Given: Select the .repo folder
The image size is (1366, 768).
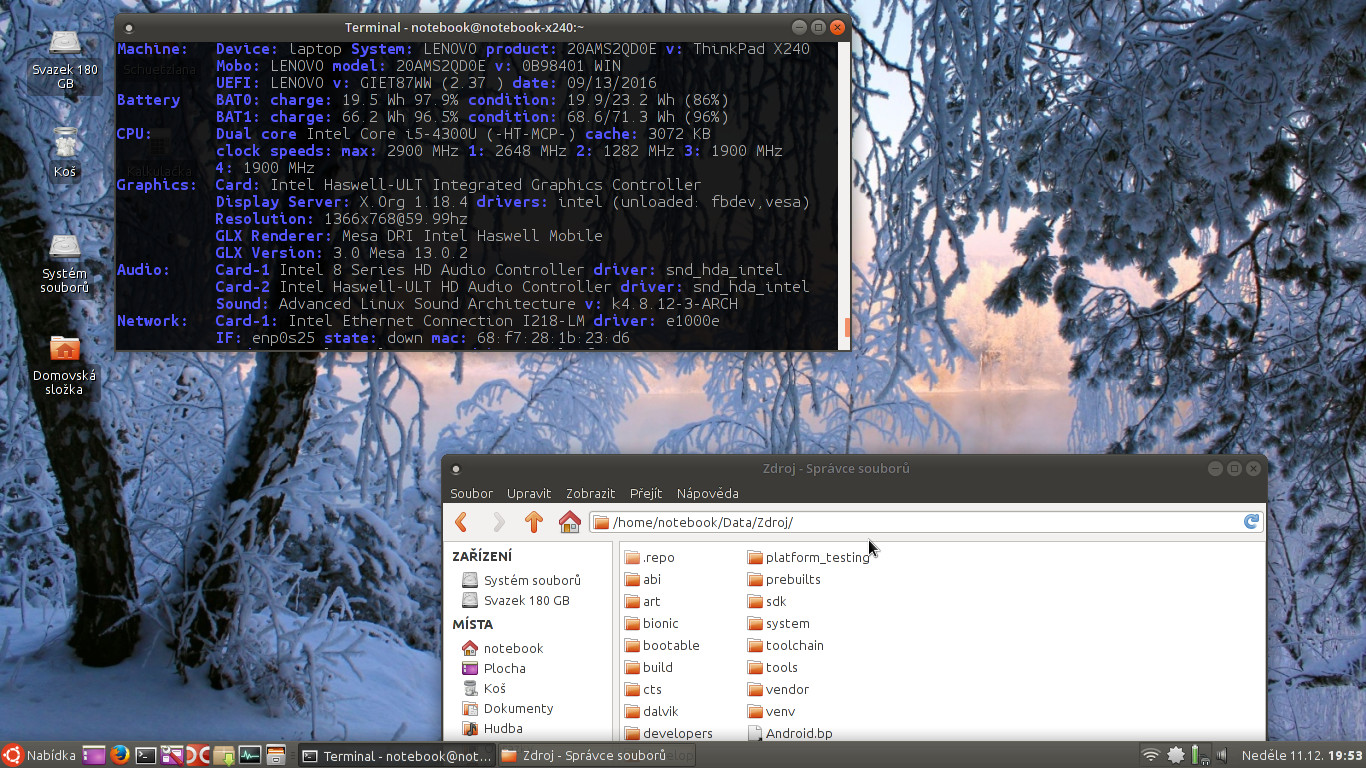Looking at the screenshot, I should pyautogui.click(x=650, y=557).
